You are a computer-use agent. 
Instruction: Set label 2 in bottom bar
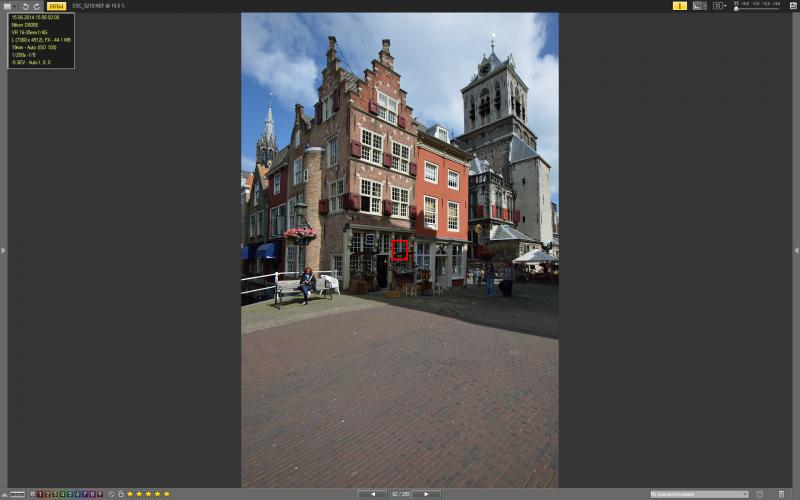(47, 494)
